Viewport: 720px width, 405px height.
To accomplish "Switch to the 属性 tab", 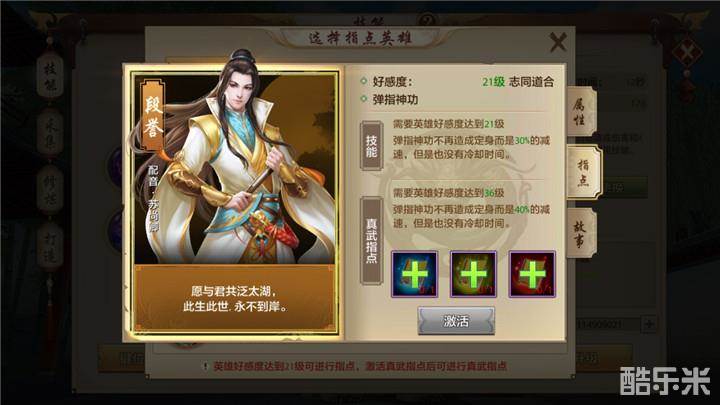I will (581, 112).
